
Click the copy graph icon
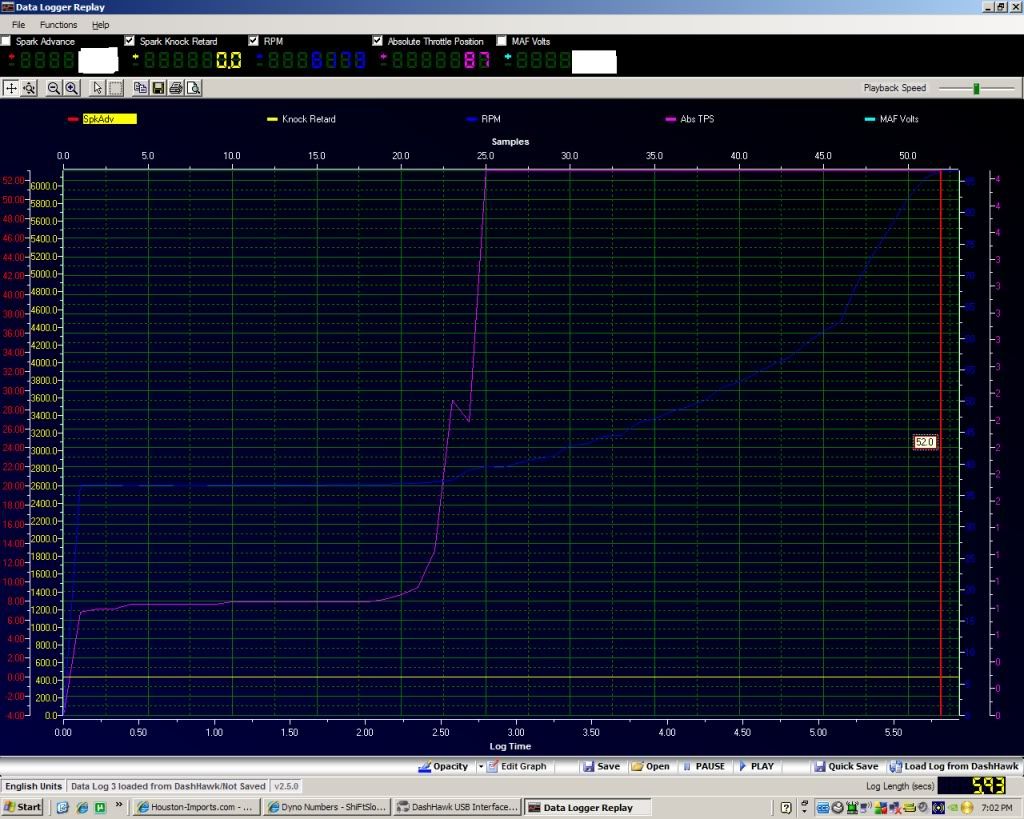pyautogui.click(x=140, y=88)
